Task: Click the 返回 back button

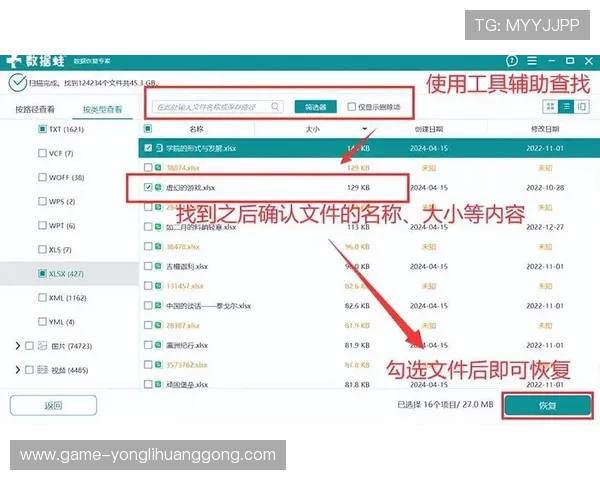Action: point(53,405)
